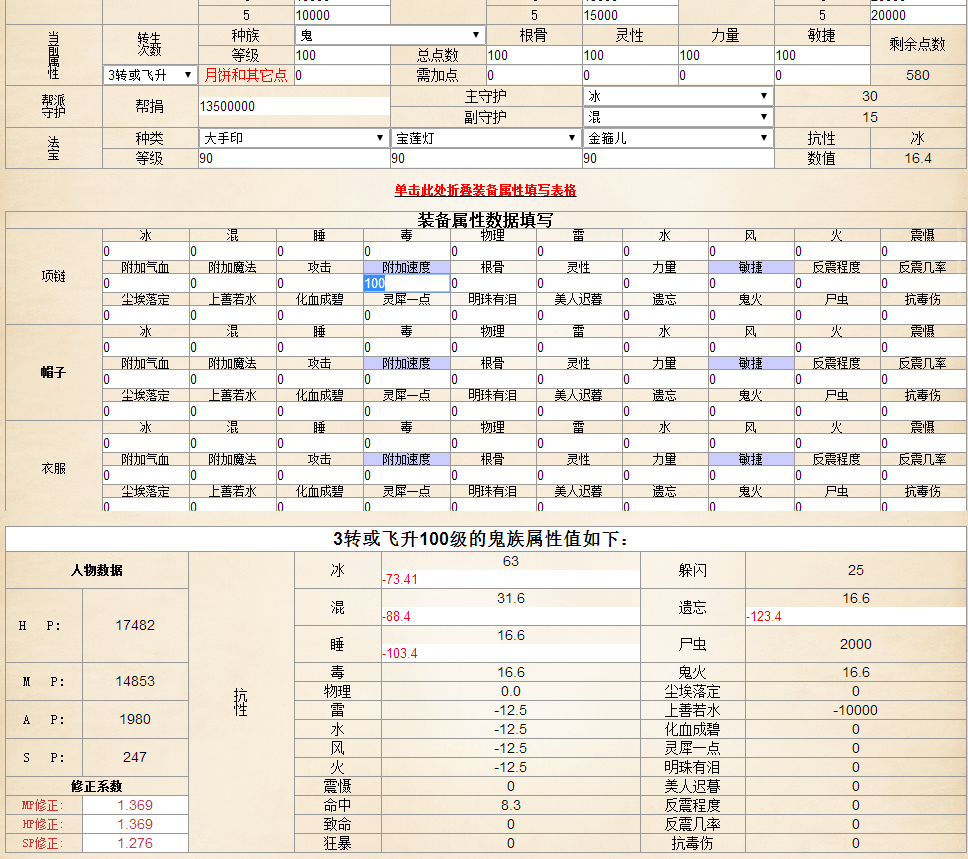Click the 敏捷 总点数 input field
This screenshot has width=968, height=859.
(x=821, y=55)
